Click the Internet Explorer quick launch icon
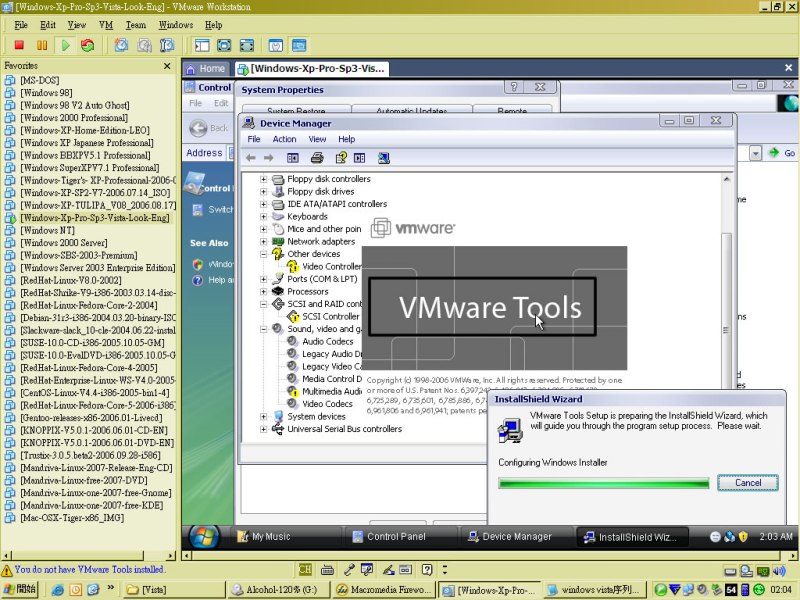The height and width of the screenshot is (600, 800). click(58, 590)
